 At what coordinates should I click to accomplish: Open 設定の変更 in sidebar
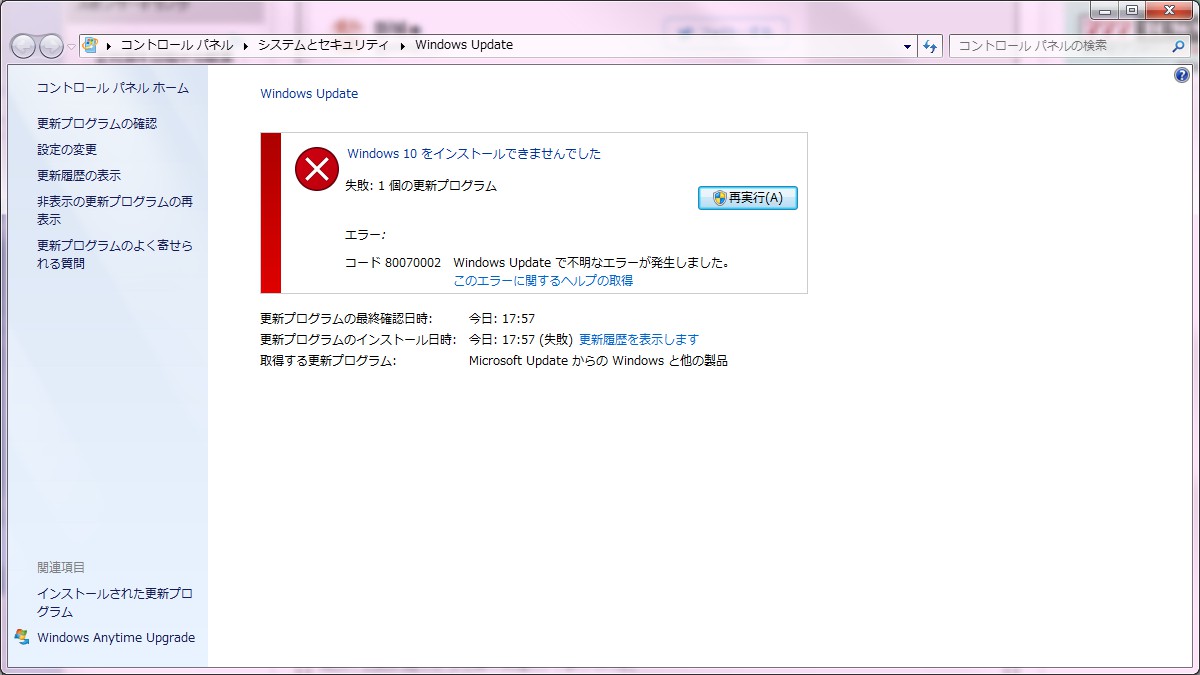[67, 150]
